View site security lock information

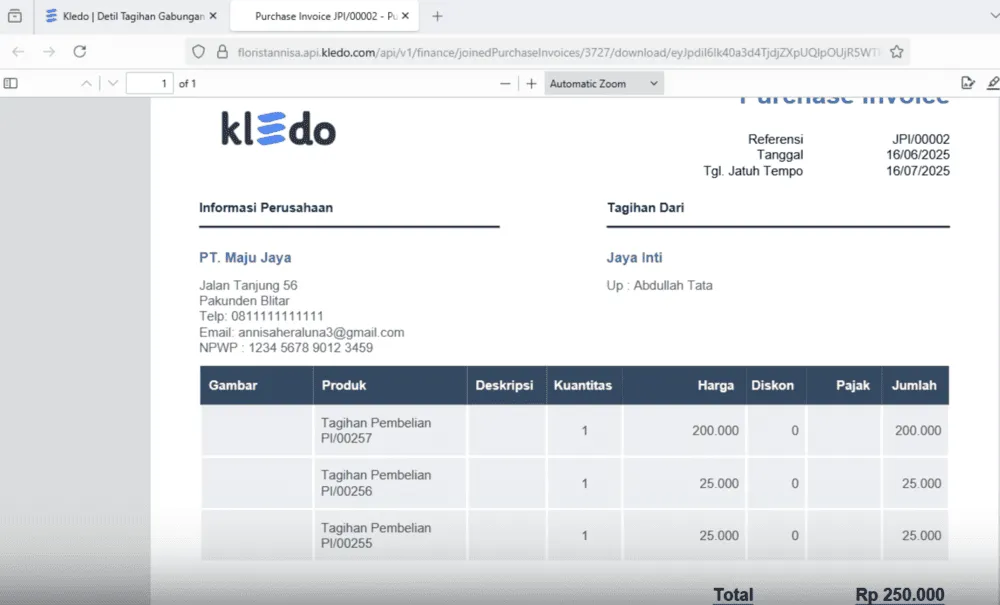[x=222, y=52]
